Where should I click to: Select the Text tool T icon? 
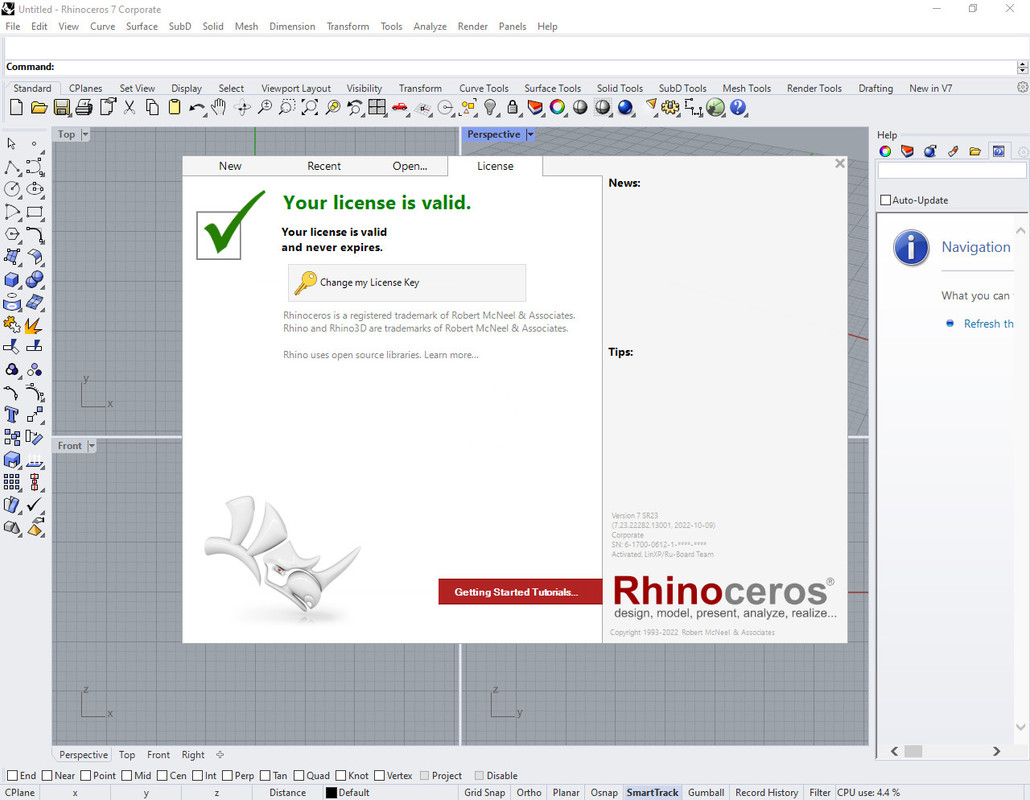[12, 414]
